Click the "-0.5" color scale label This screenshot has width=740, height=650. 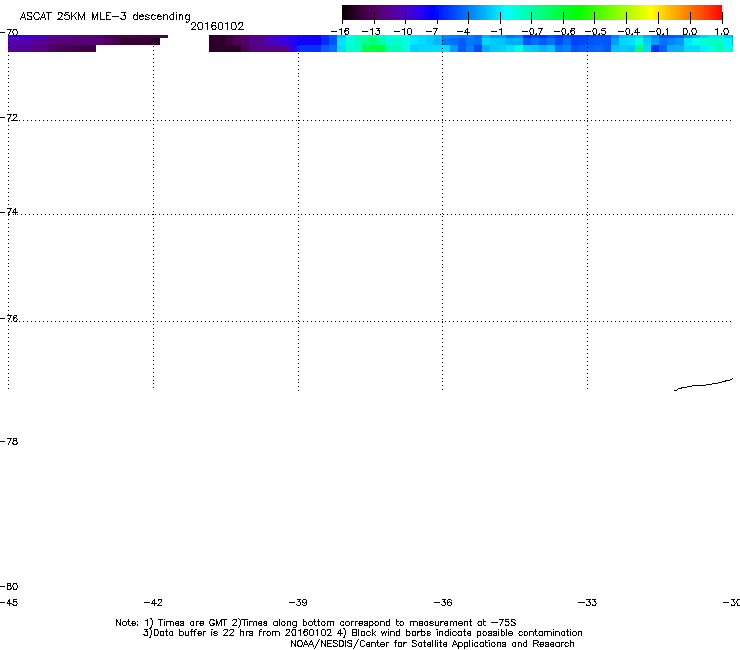point(596,32)
